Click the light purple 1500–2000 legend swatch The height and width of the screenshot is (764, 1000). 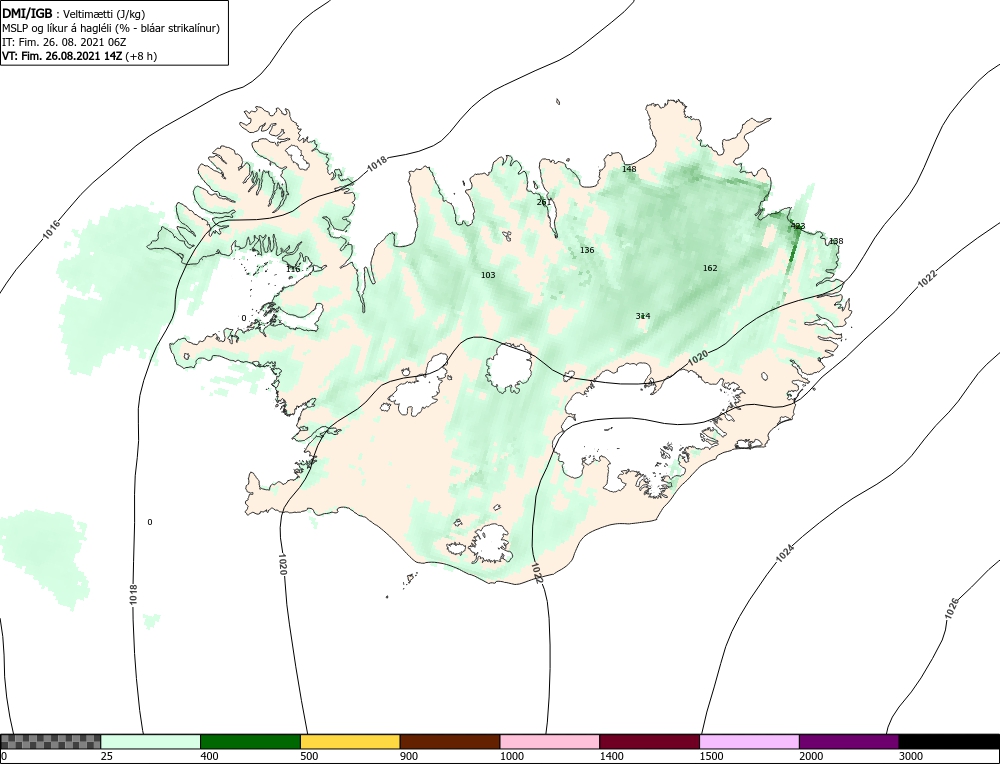(x=749, y=742)
